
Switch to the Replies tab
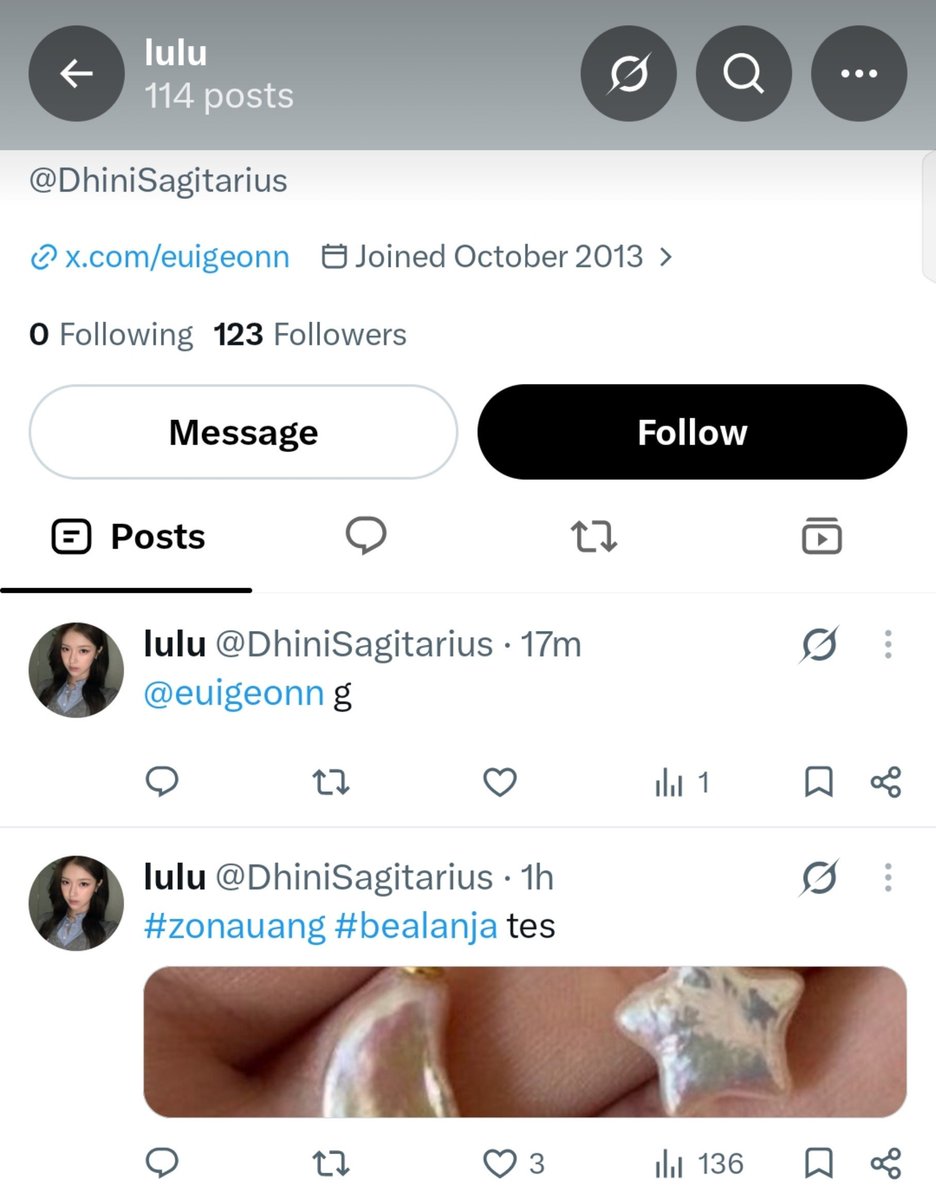coord(366,537)
